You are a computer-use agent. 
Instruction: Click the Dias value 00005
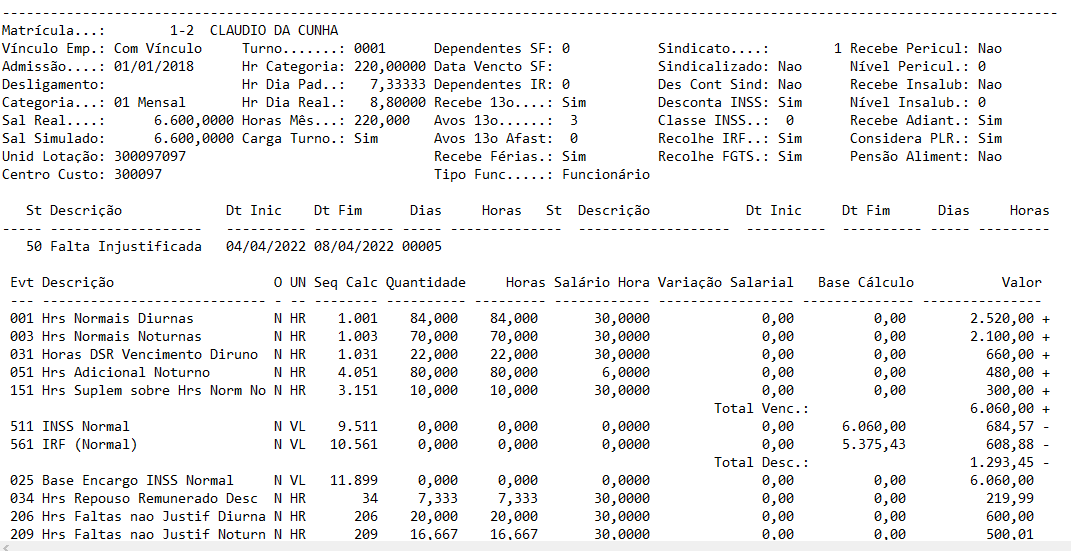(422, 246)
